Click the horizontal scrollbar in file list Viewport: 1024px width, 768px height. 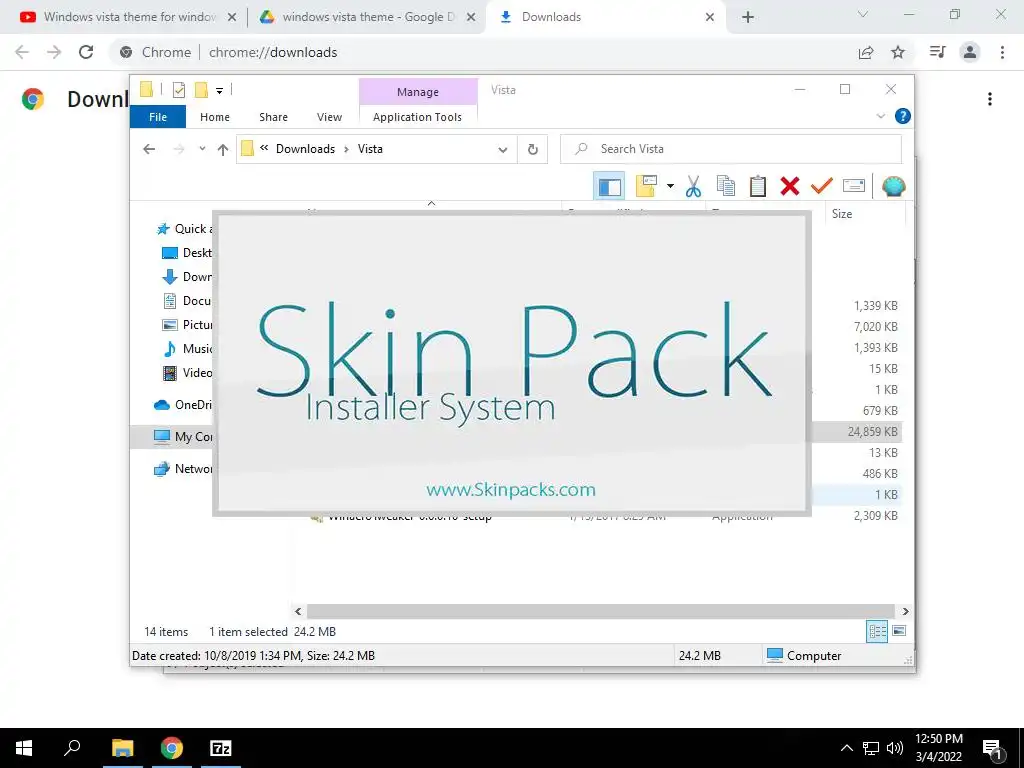tap(601, 611)
